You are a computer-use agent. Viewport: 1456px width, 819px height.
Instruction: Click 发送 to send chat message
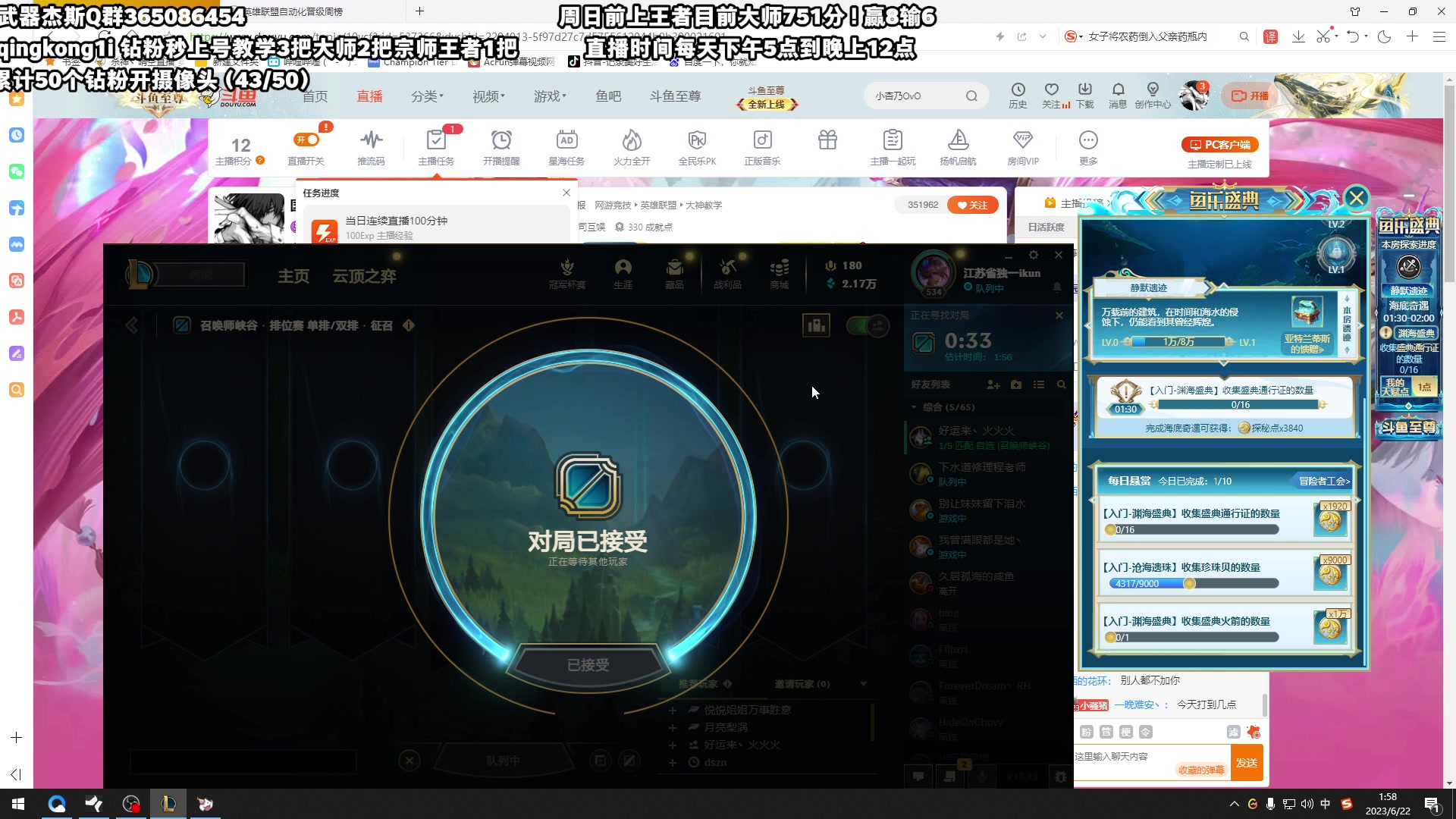click(x=1247, y=763)
